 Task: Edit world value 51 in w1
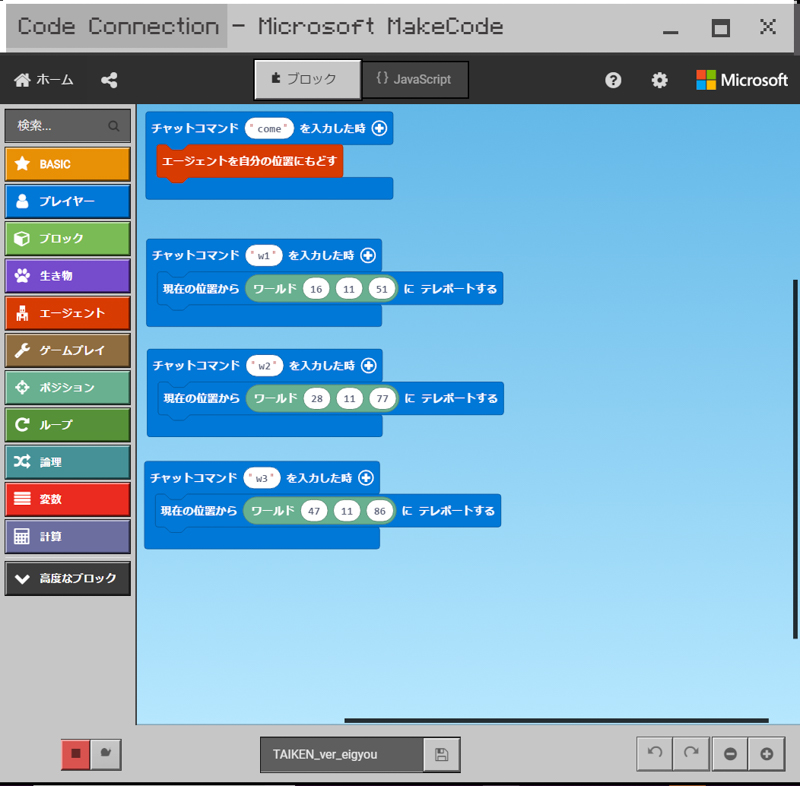point(382,289)
